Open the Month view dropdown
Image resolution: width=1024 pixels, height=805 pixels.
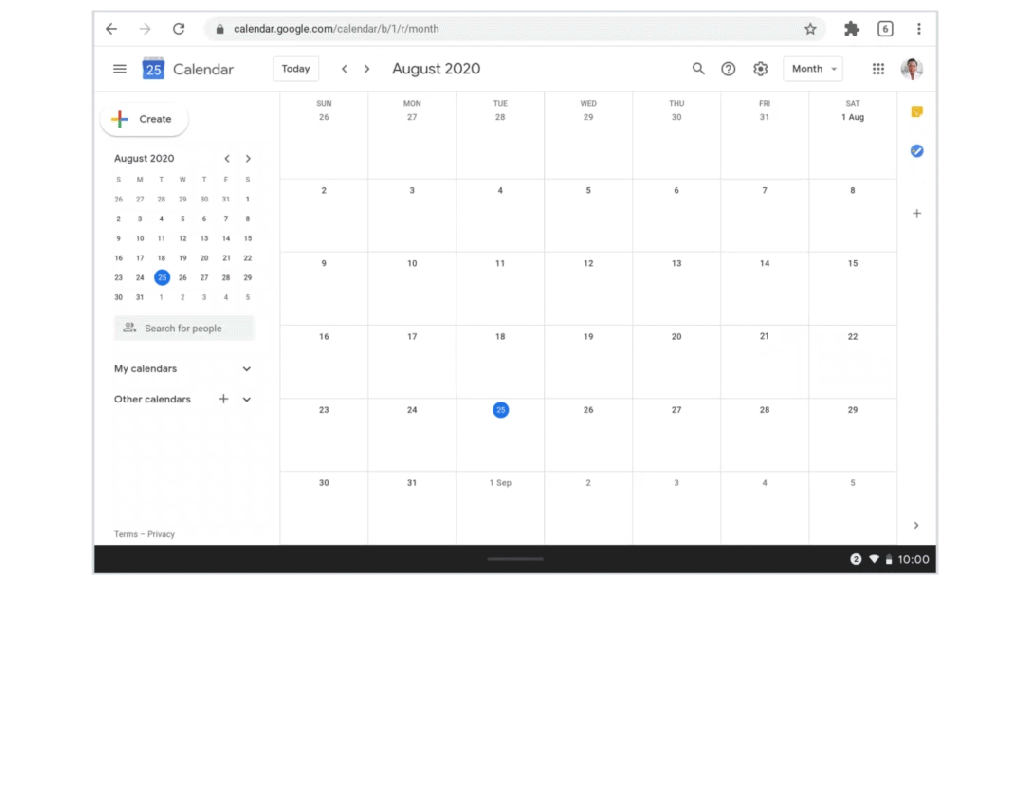[x=813, y=69]
